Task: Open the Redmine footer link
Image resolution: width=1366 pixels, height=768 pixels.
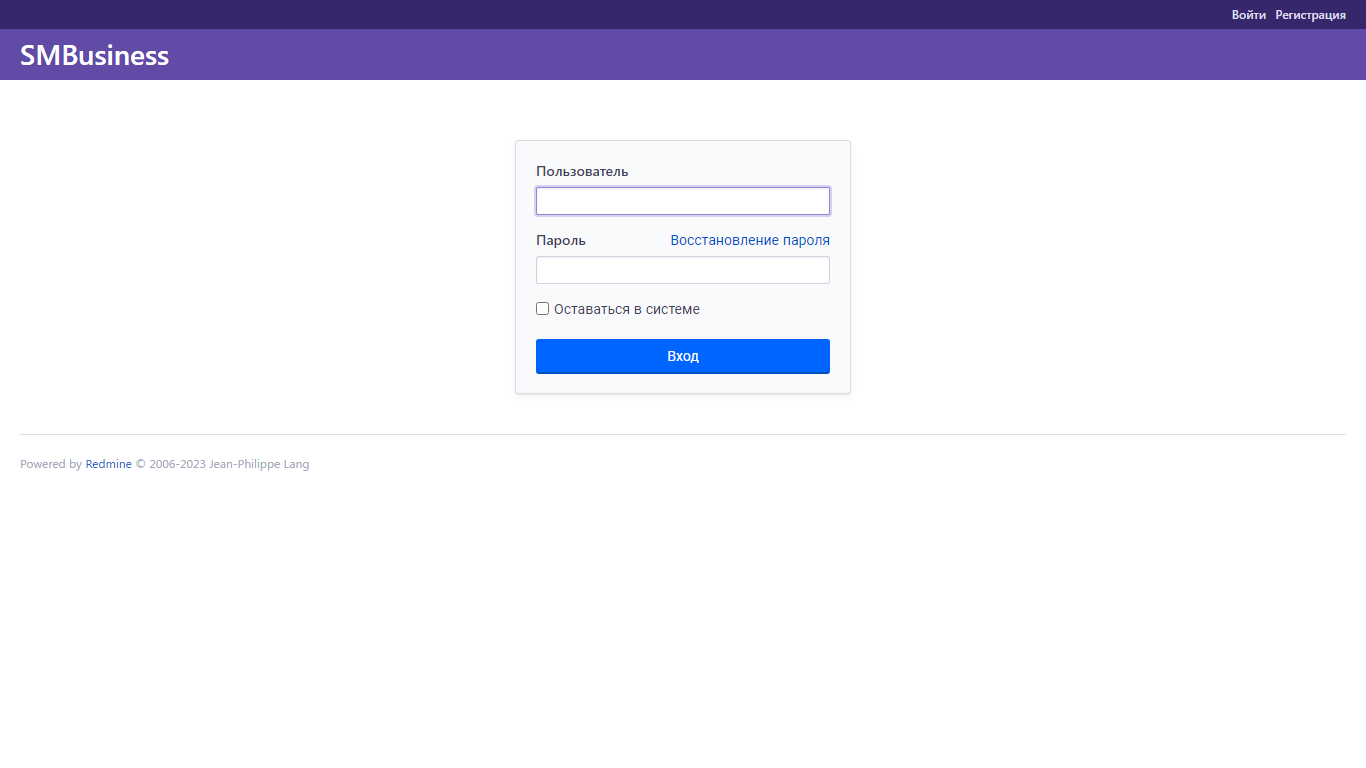Action: coord(109,464)
